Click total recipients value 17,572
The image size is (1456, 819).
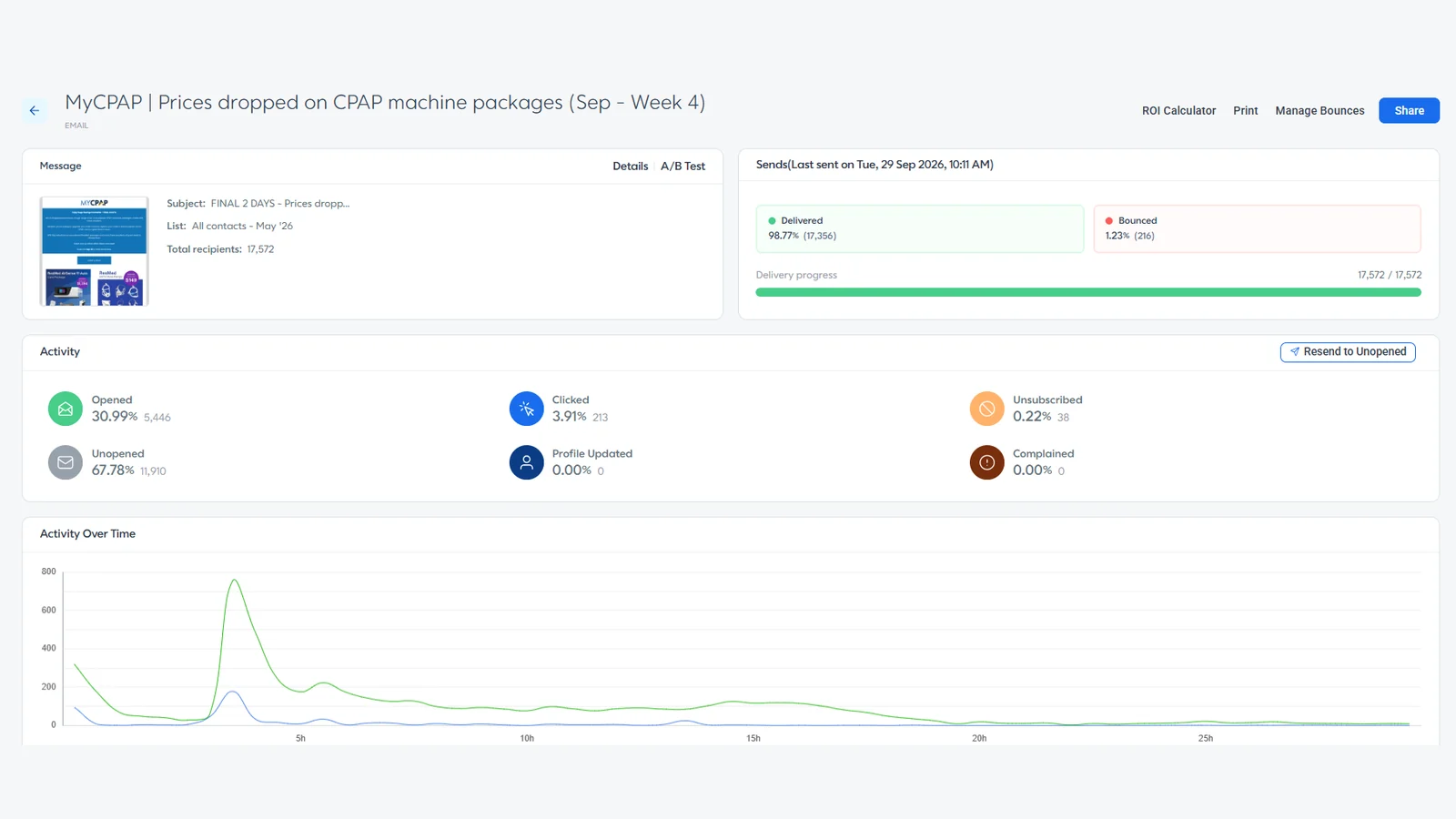(x=260, y=249)
